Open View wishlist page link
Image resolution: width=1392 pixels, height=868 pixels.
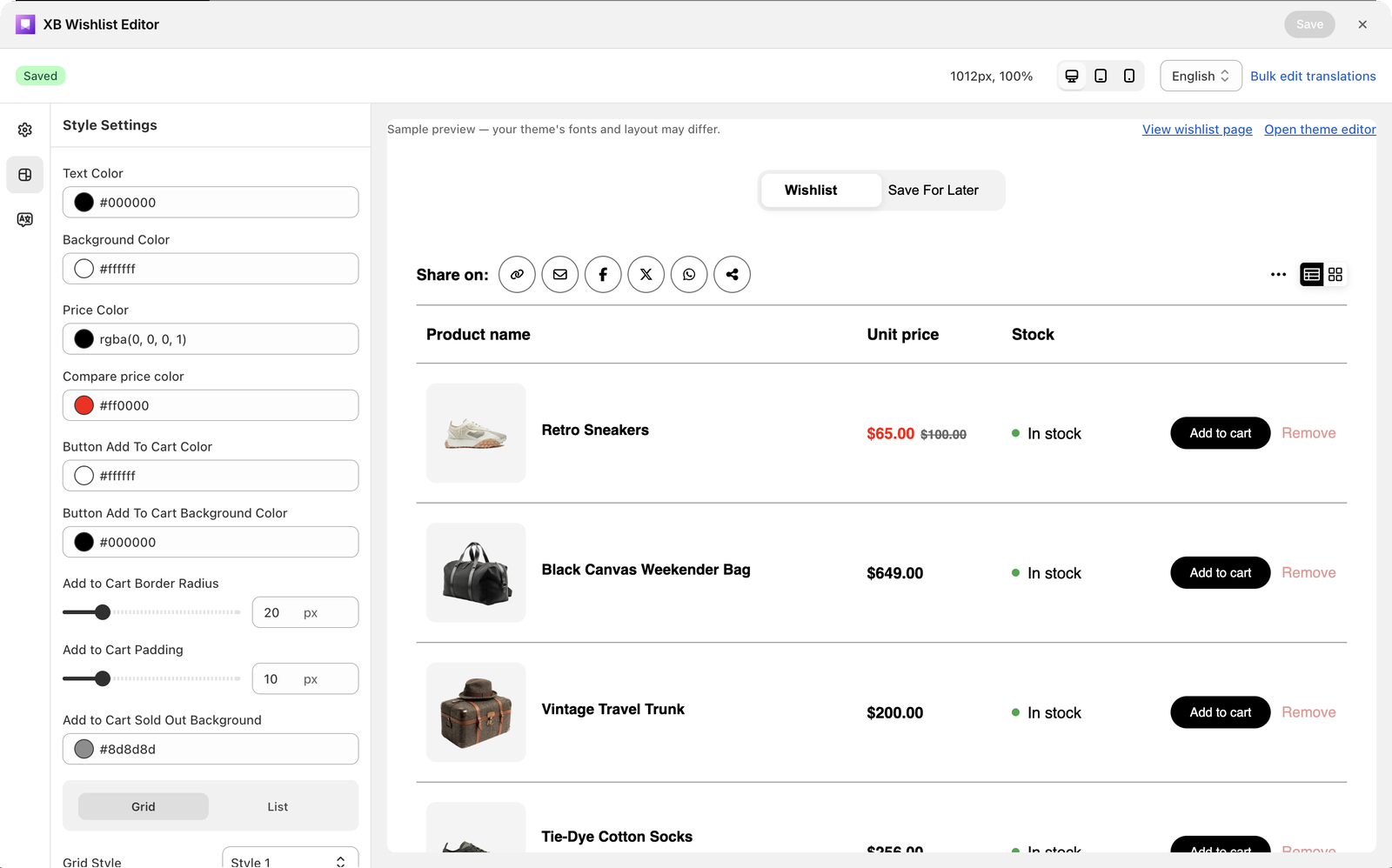(x=1197, y=130)
